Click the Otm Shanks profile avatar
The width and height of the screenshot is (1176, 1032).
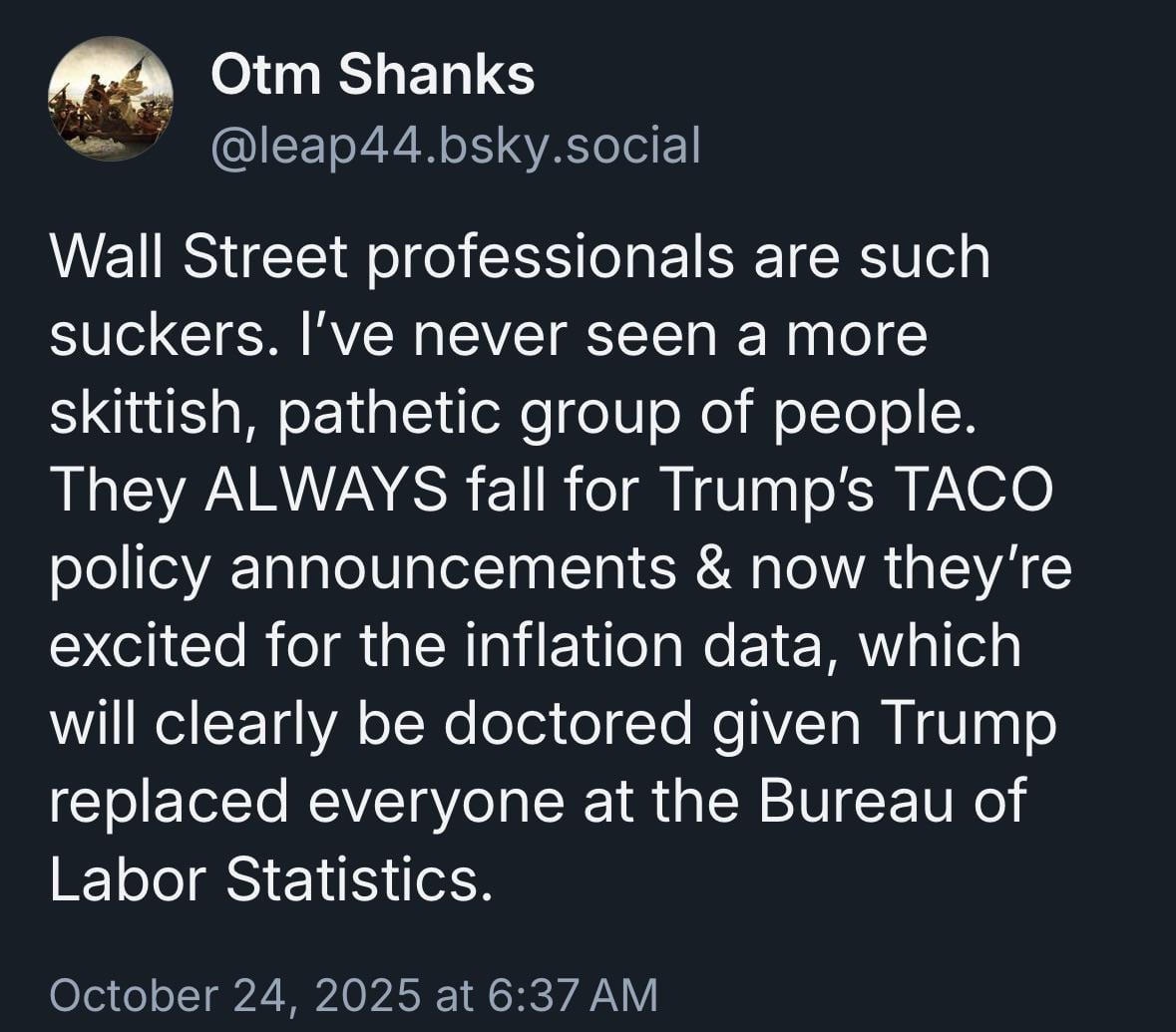click(110, 100)
